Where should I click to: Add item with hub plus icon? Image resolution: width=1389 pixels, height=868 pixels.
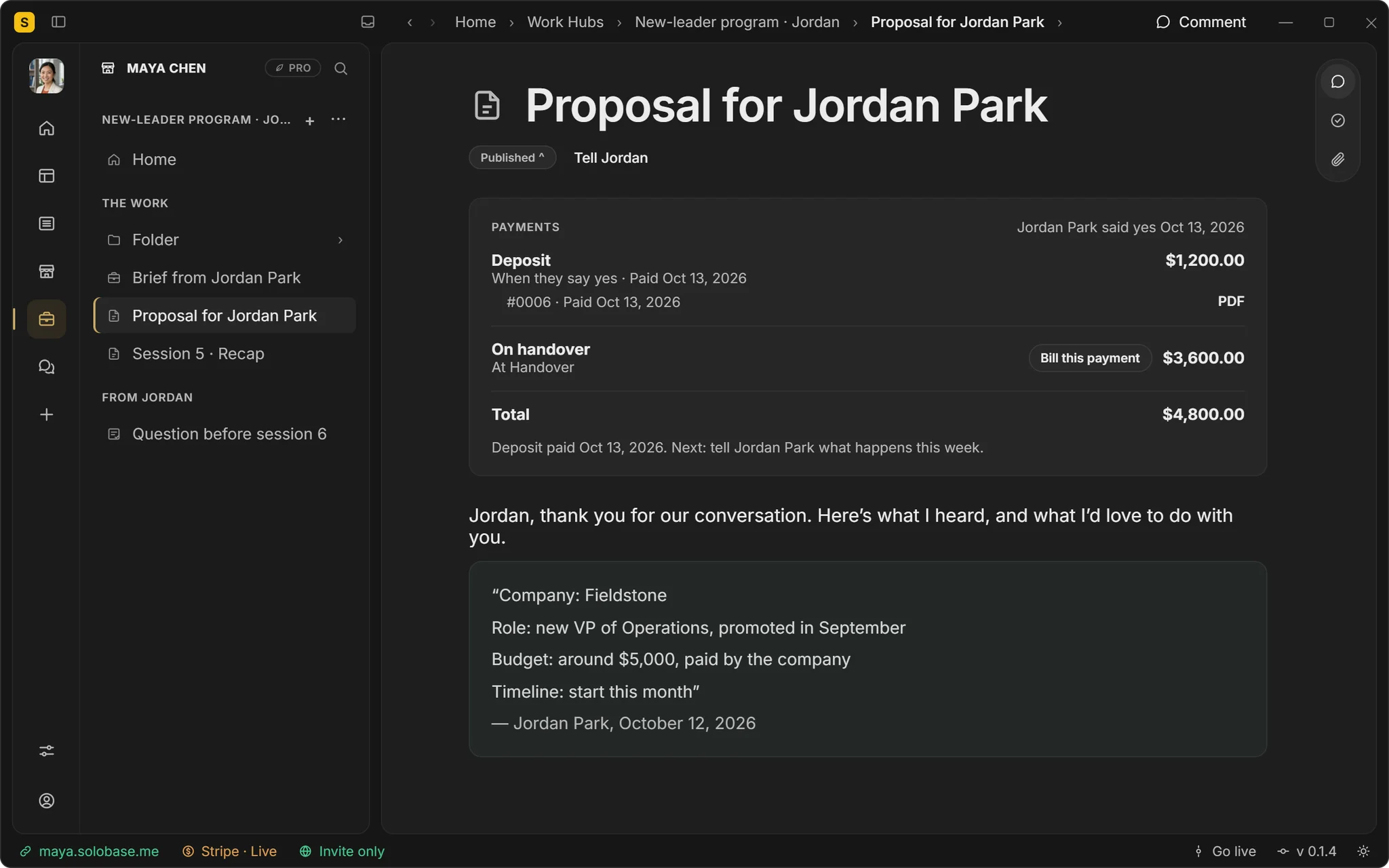[310, 121]
